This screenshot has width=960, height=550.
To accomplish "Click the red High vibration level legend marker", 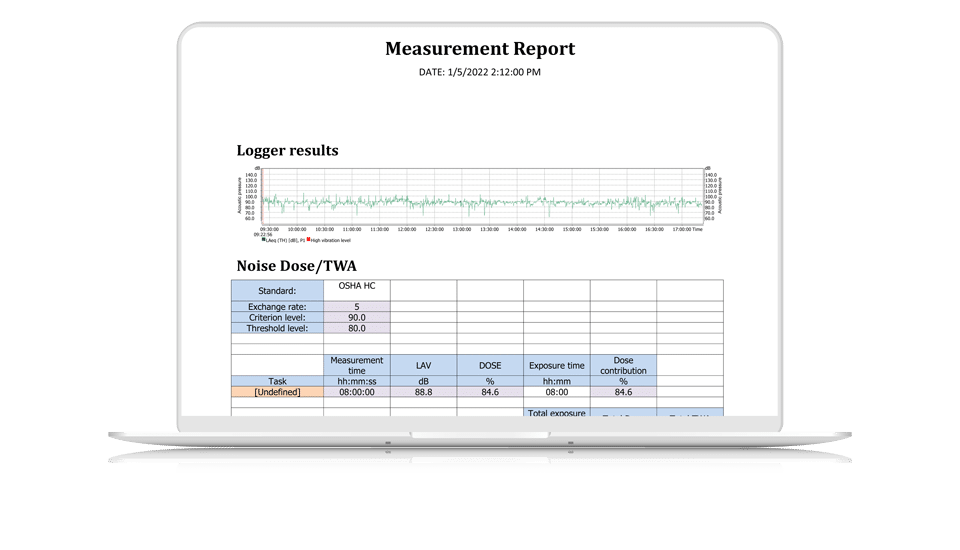I will [x=309, y=240].
